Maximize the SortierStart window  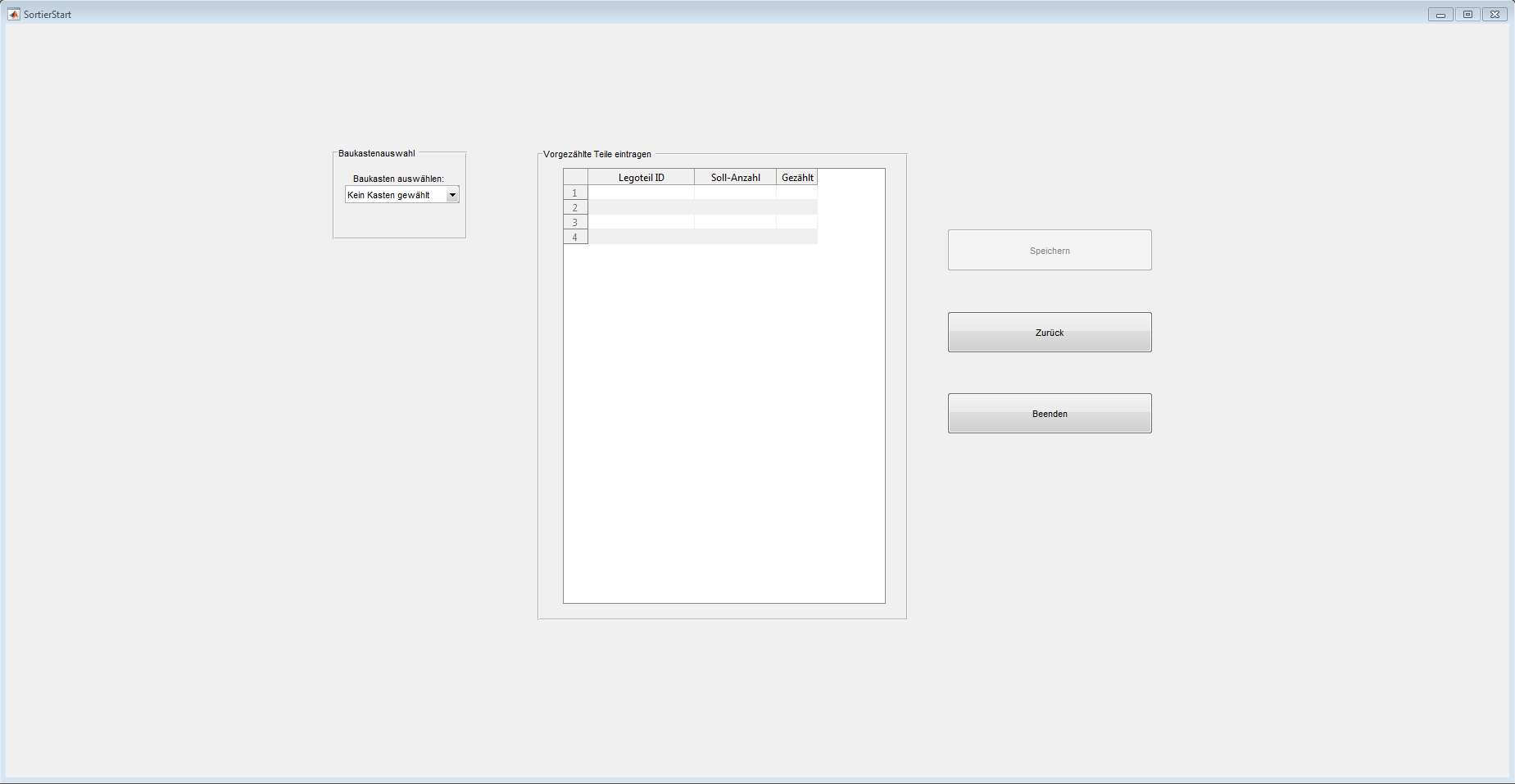click(1467, 15)
